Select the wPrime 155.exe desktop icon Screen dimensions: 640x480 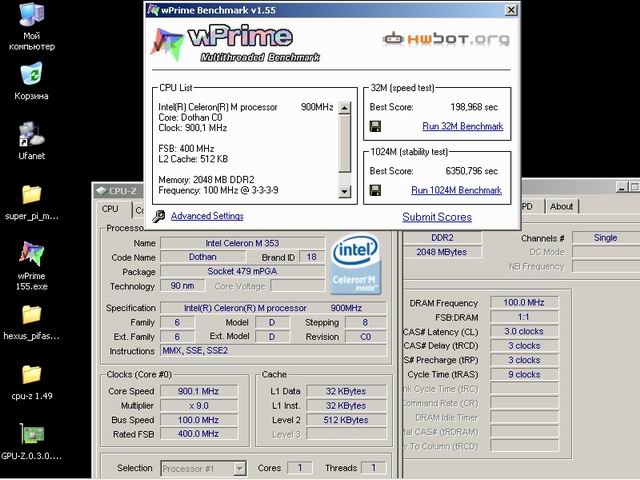point(31,265)
